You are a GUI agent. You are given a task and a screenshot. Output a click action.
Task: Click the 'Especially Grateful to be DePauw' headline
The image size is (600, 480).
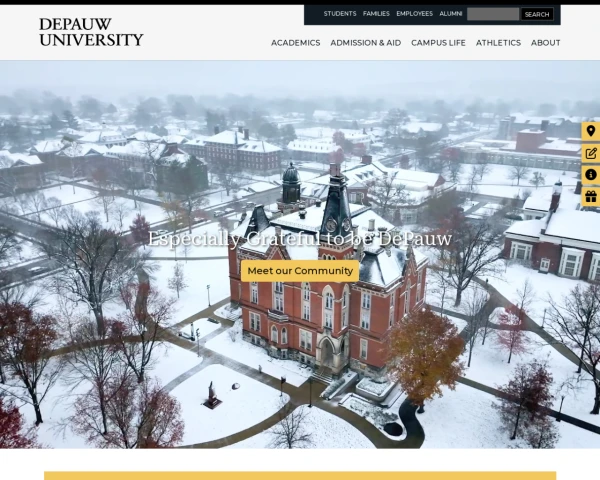tap(300, 238)
